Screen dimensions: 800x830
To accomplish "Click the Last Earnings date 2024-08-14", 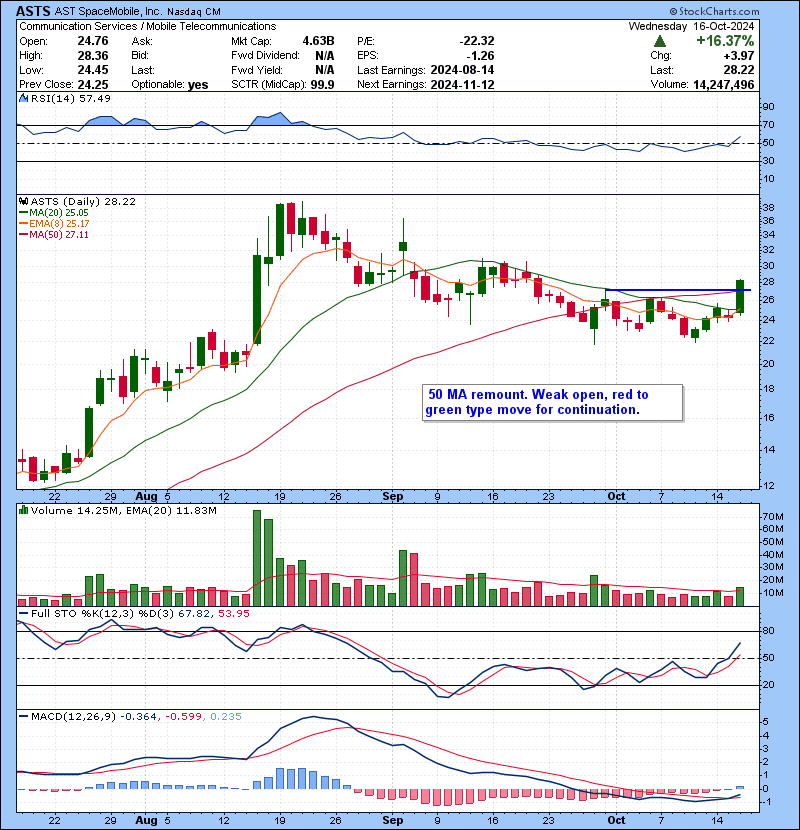I will pos(462,70).
